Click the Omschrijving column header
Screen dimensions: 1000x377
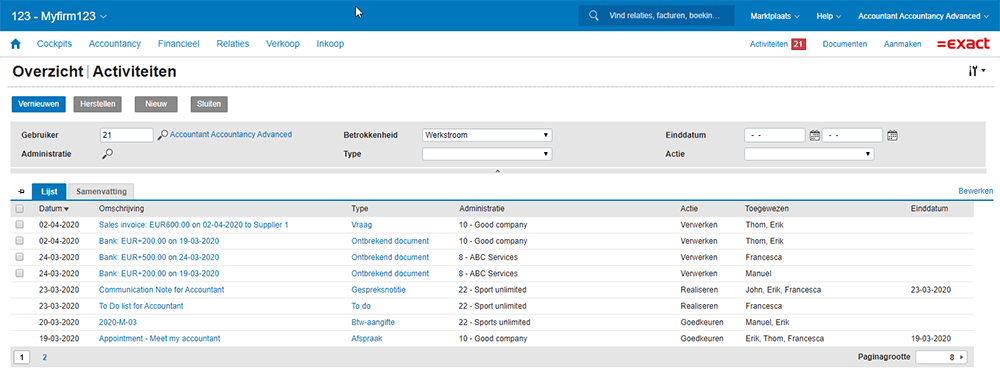click(121, 209)
